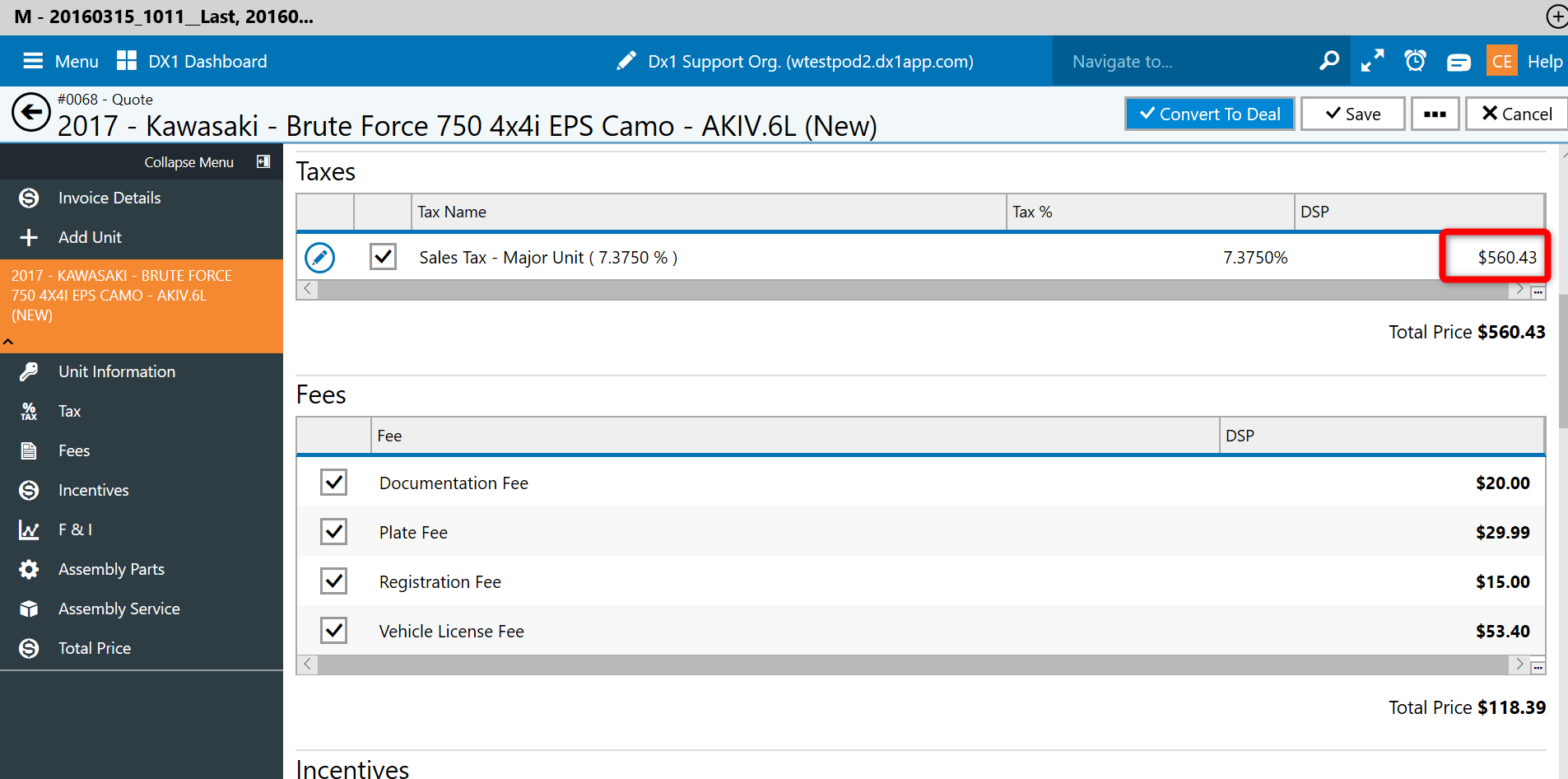This screenshot has width=1568, height=779.
Task: Open the more actions ellipsis button
Action: [x=1435, y=114]
